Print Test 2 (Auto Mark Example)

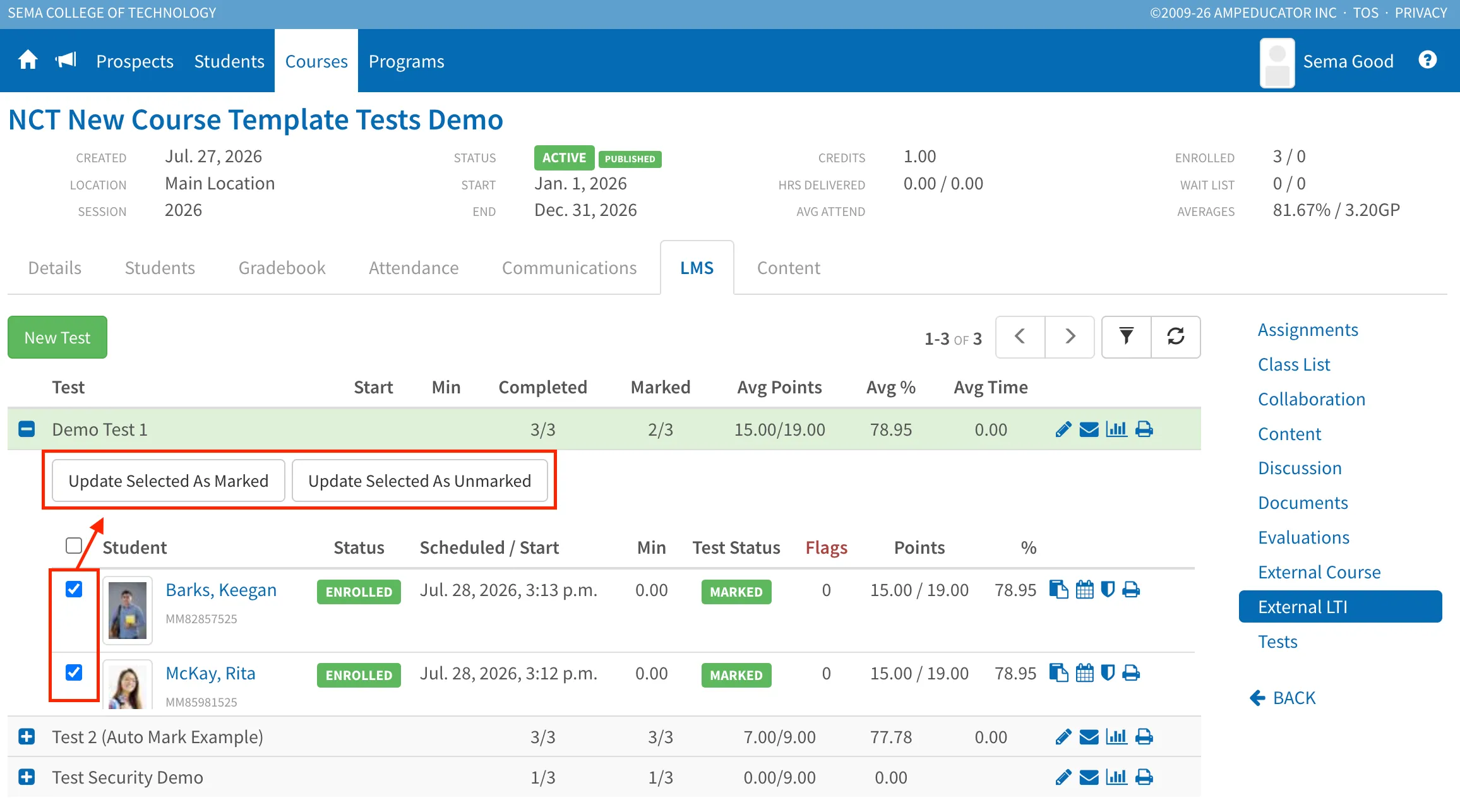click(x=1144, y=737)
